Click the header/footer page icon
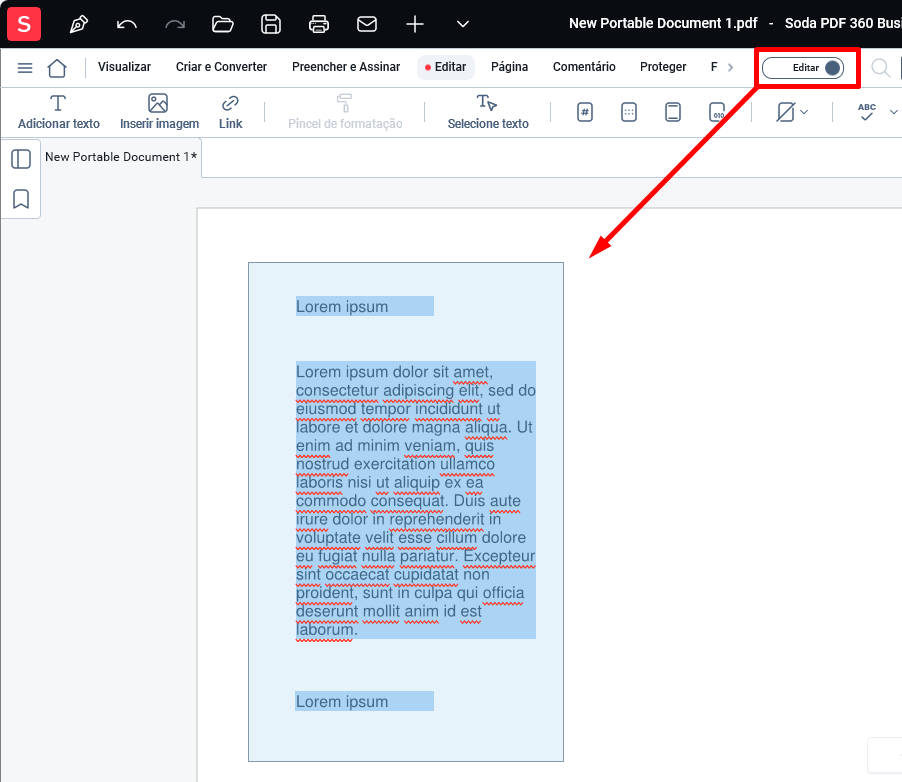The width and height of the screenshot is (902, 782). (x=672, y=112)
